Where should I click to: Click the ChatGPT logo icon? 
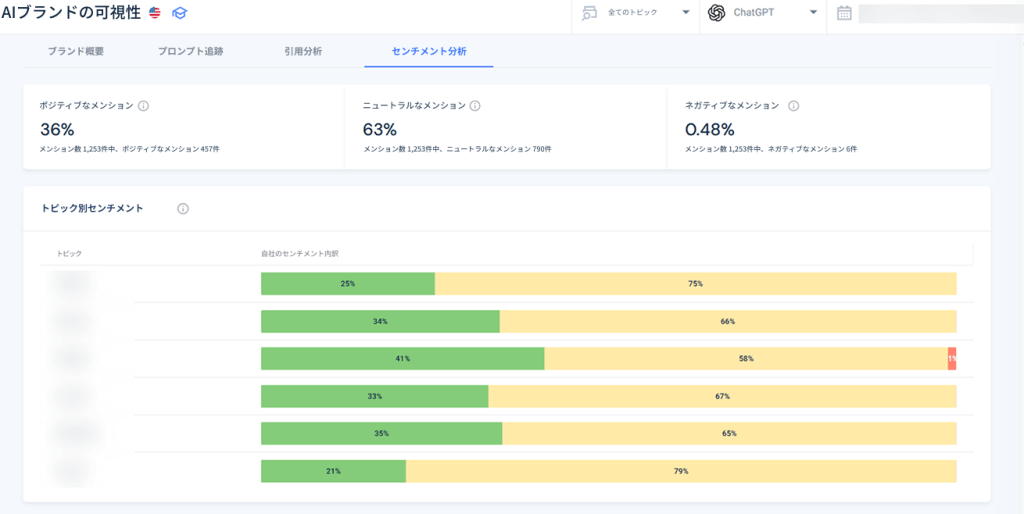(717, 12)
